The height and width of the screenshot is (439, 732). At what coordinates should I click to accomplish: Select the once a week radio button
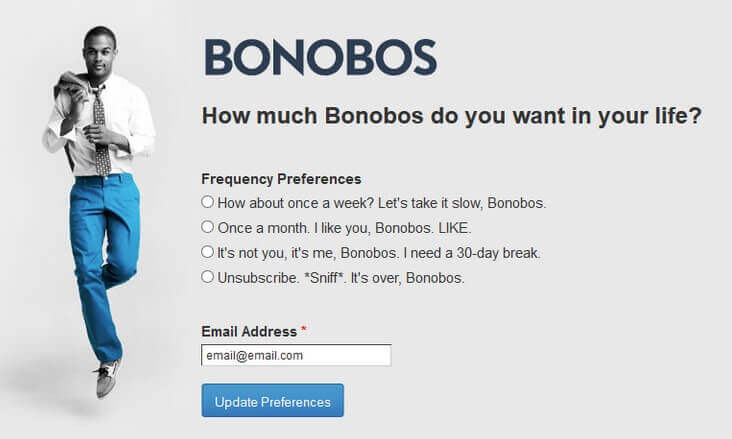208,202
